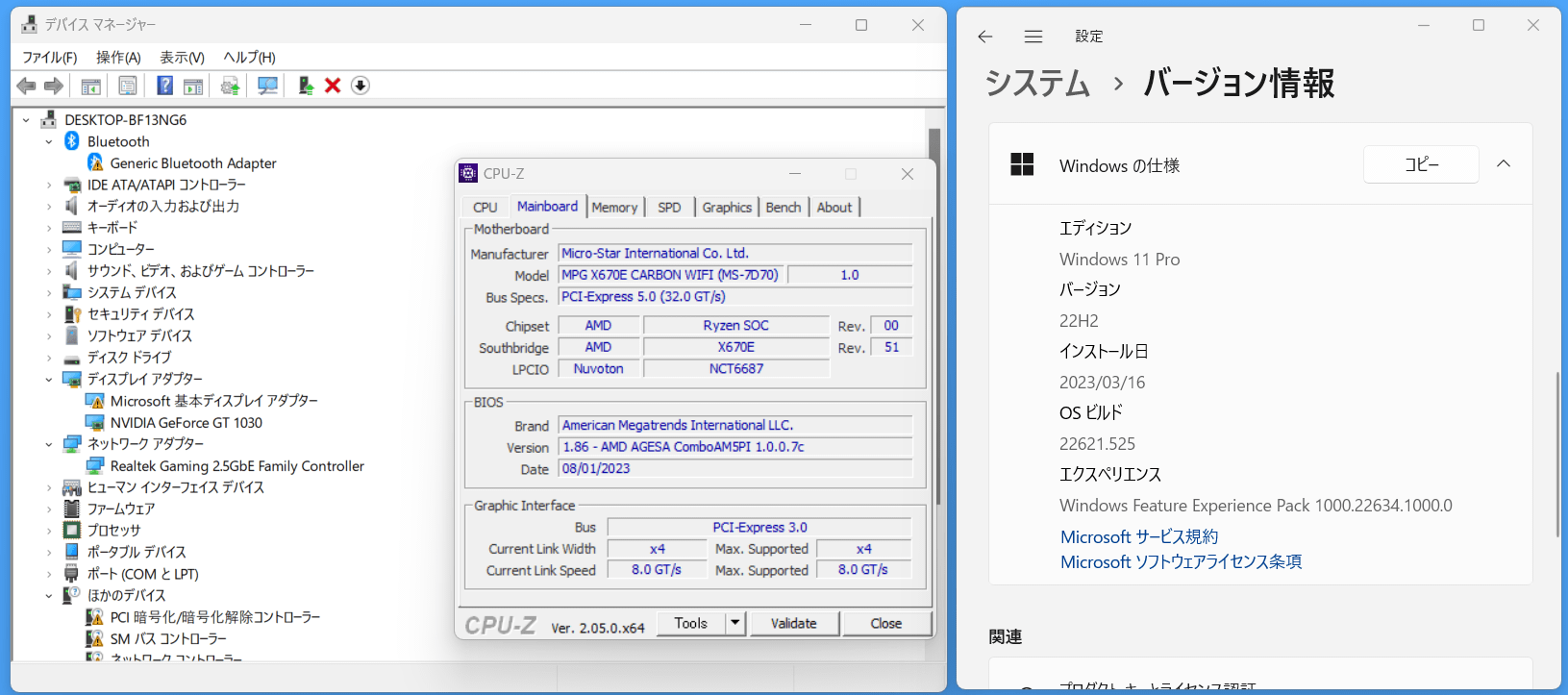The width and height of the screenshot is (1568, 695).
Task: Switch to the Bench tab in CPU-Z
Action: (x=784, y=207)
